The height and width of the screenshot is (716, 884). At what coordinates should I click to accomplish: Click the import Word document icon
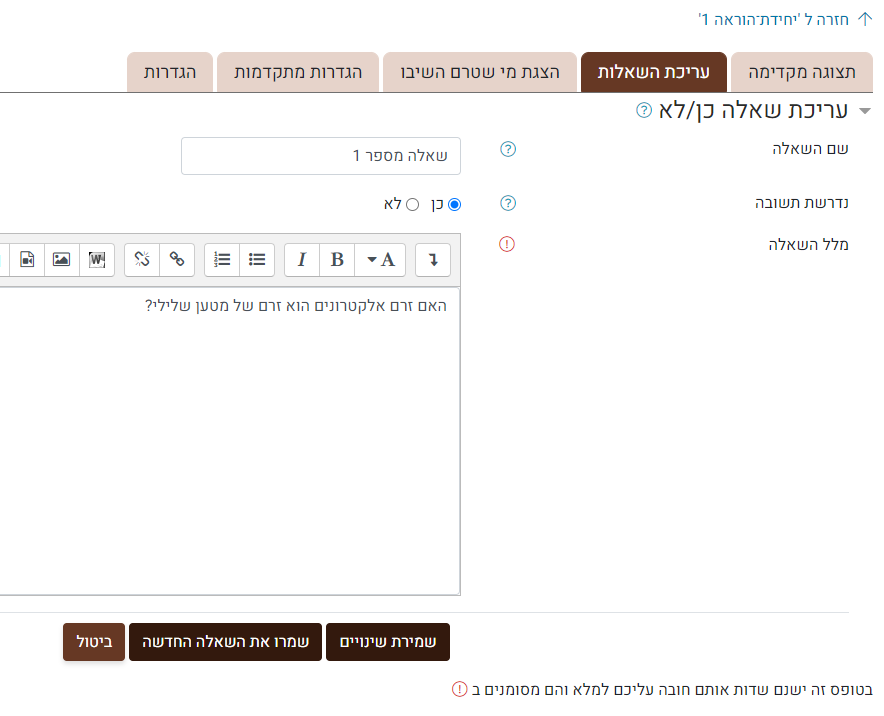(x=97, y=260)
